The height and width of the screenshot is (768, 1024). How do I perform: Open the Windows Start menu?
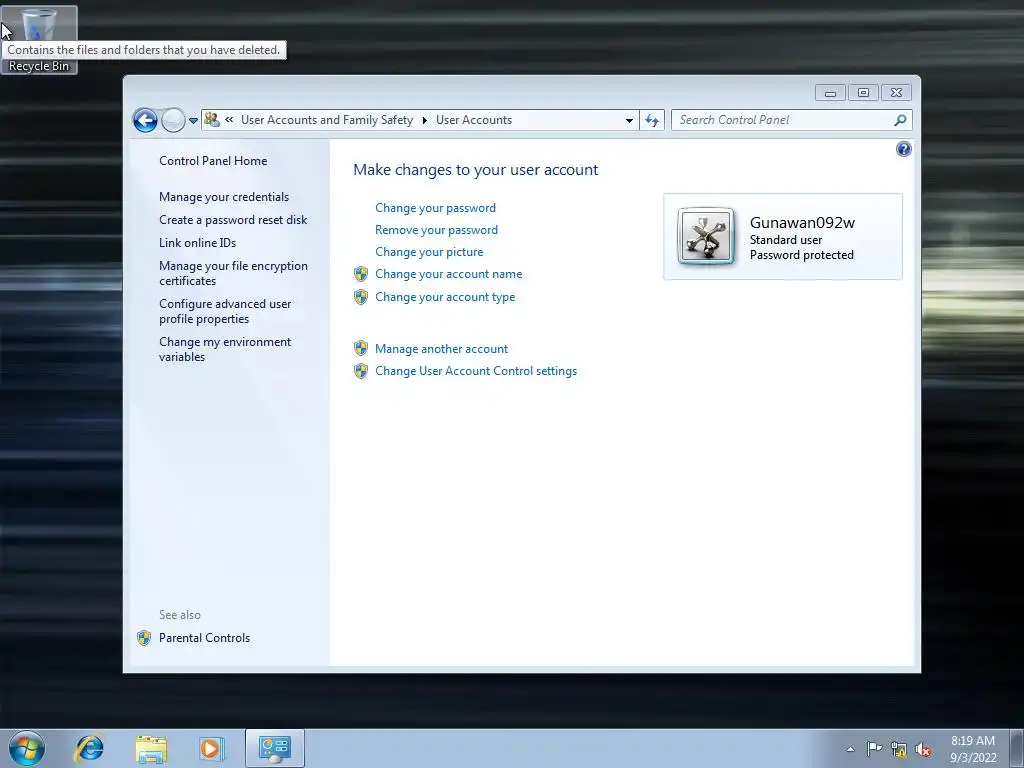(27, 748)
